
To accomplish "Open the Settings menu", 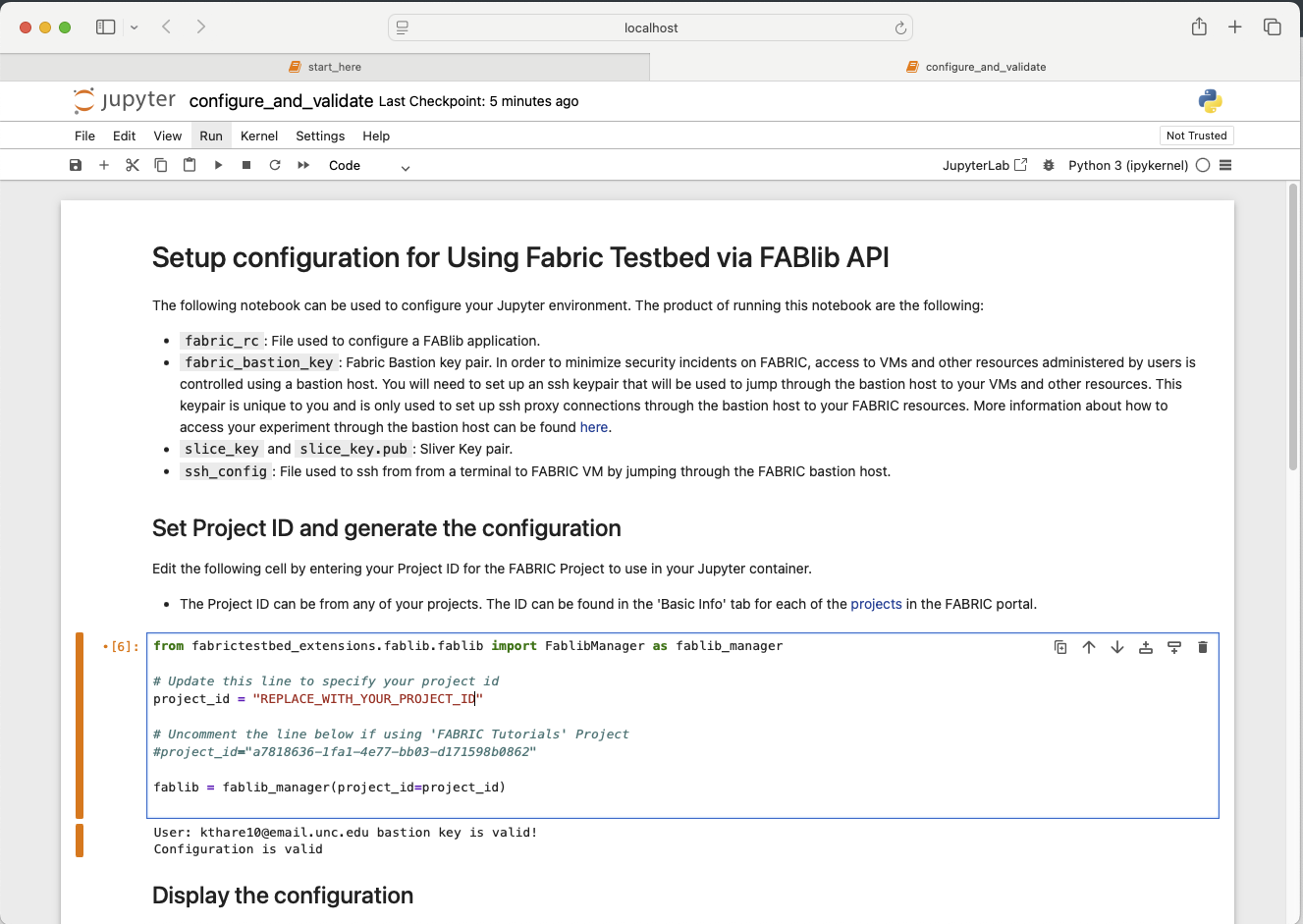I will coord(320,136).
